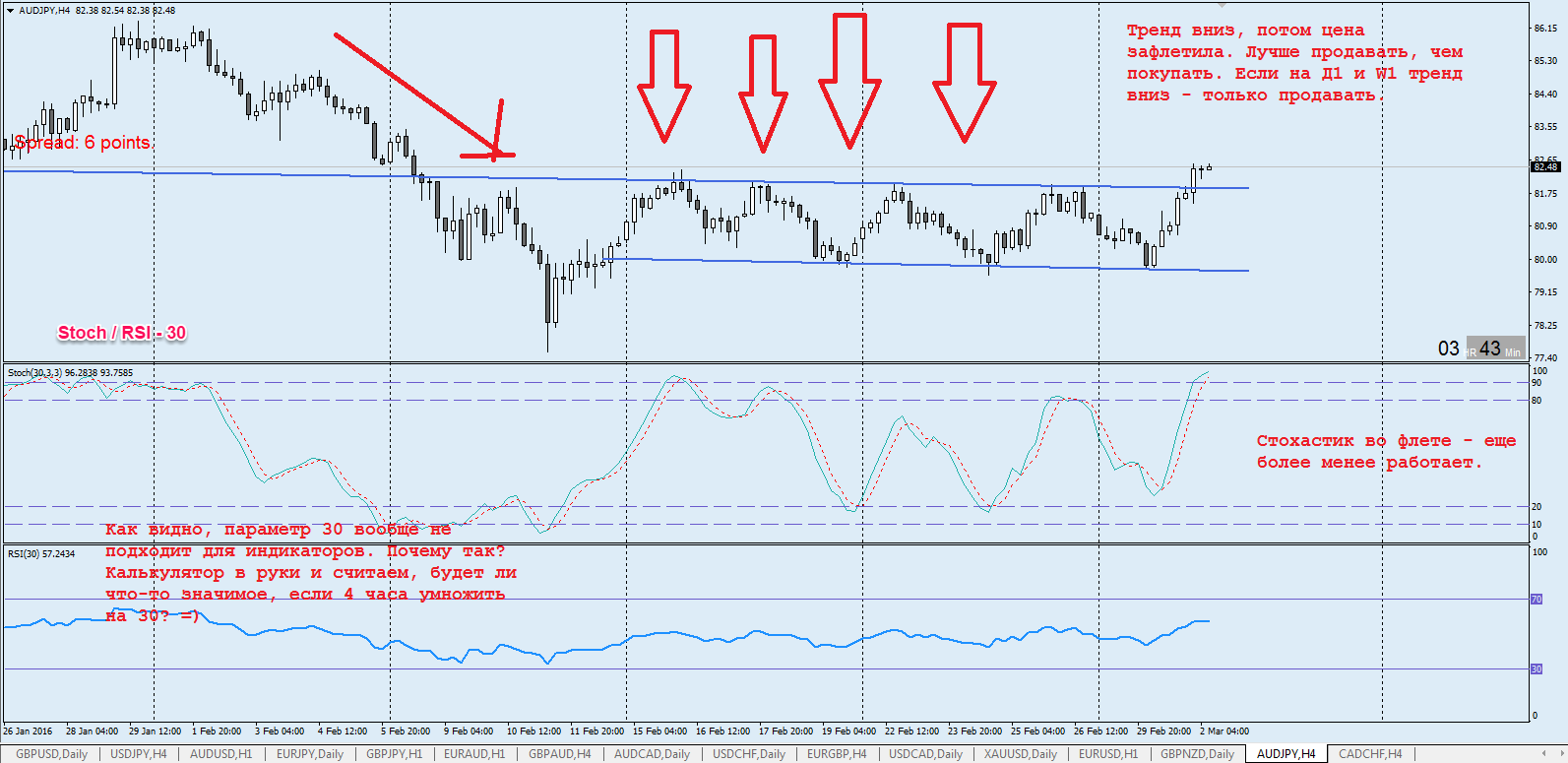Switch to the GBPAUD,H4 chart tab
Screen dimensions: 1568x763
(x=559, y=754)
